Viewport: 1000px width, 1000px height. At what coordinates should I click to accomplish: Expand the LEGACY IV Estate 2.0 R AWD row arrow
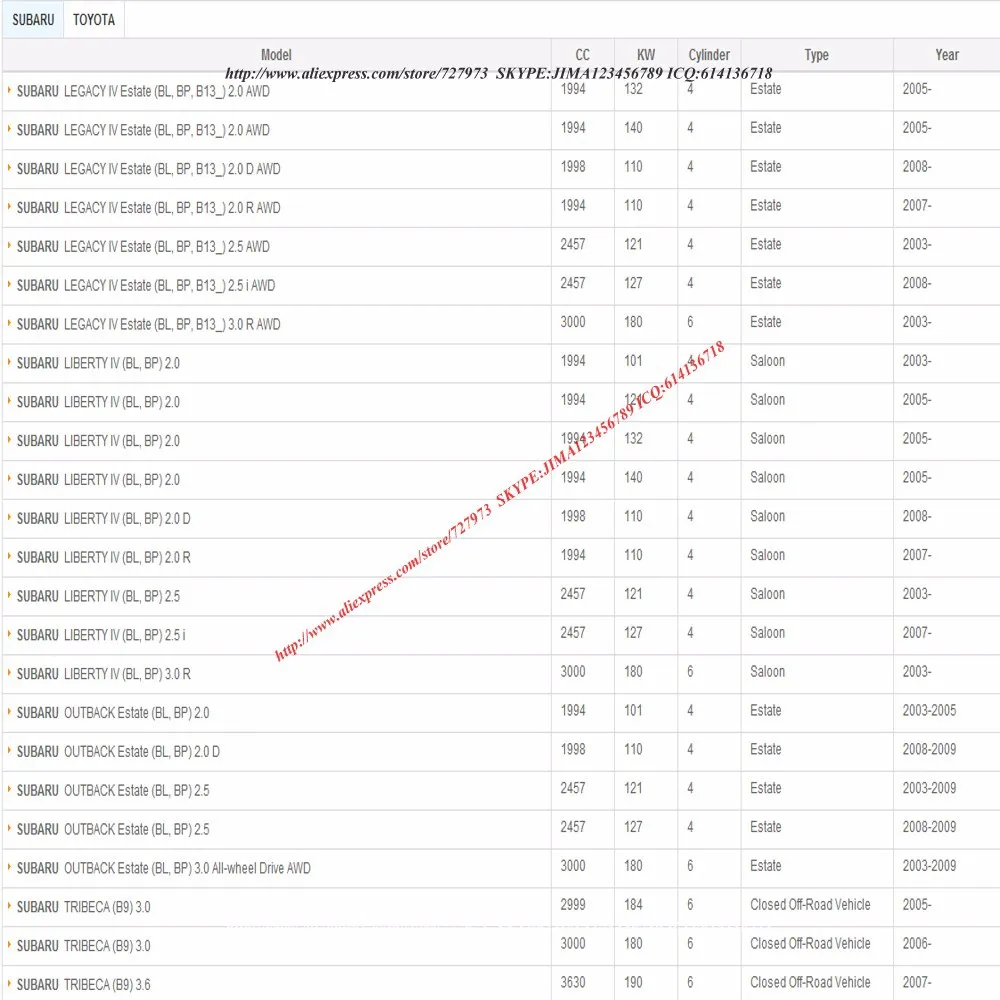9,207
